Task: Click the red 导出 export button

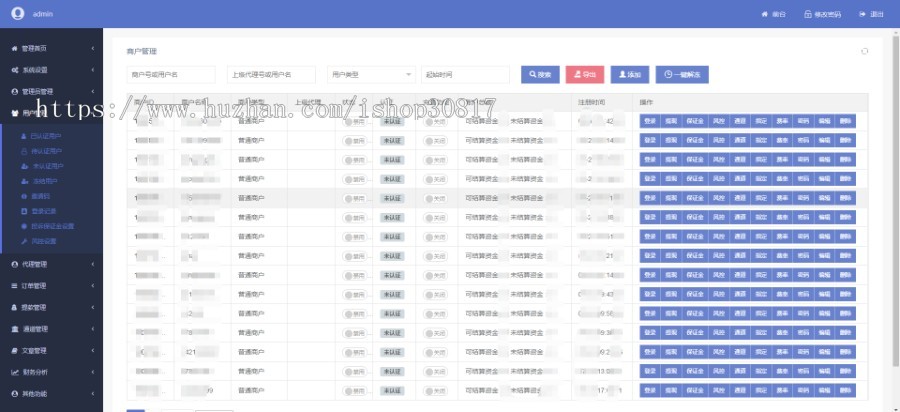Action: click(585, 74)
